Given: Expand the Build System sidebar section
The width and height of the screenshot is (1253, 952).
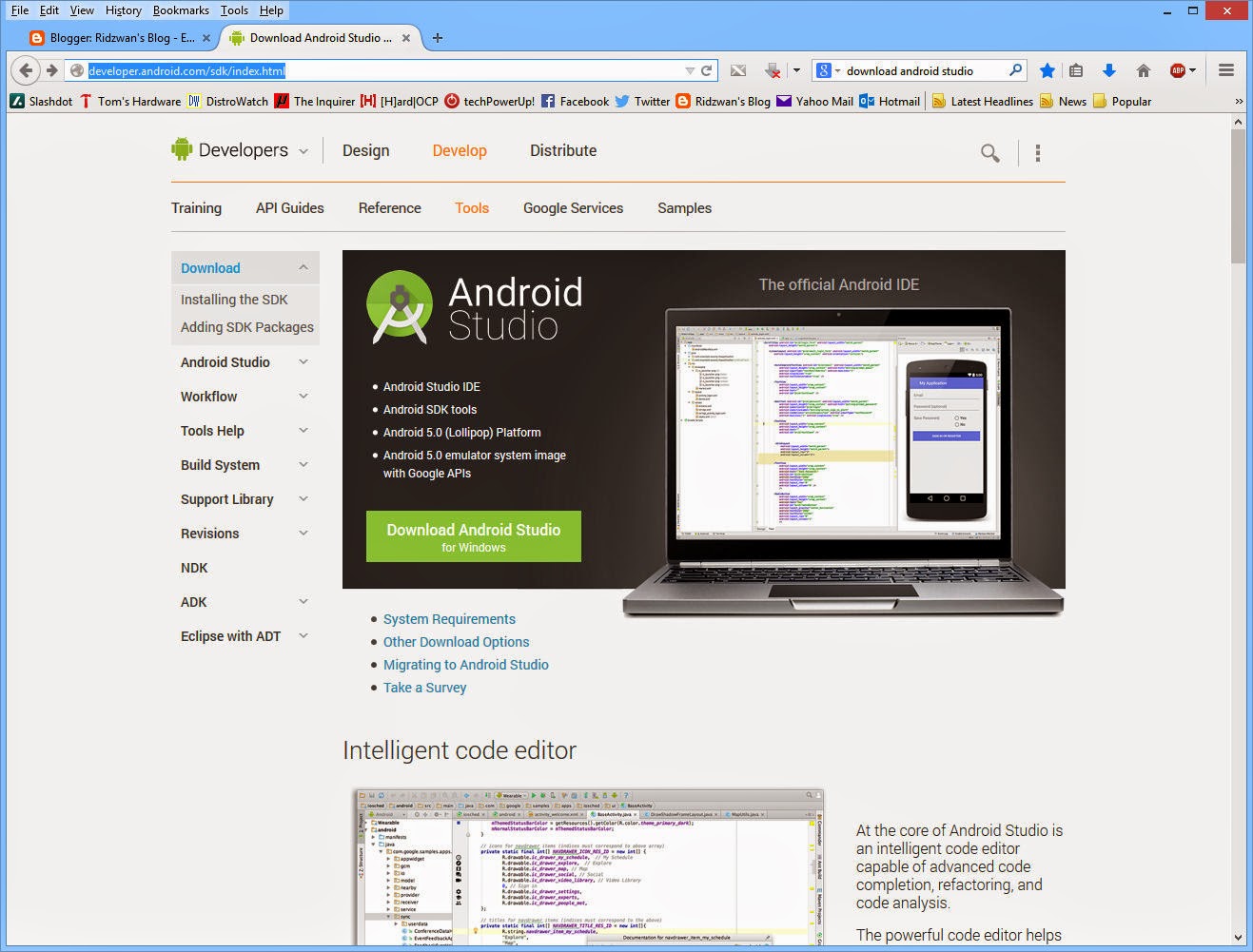Looking at the screenshot, I should click(303, 465).
